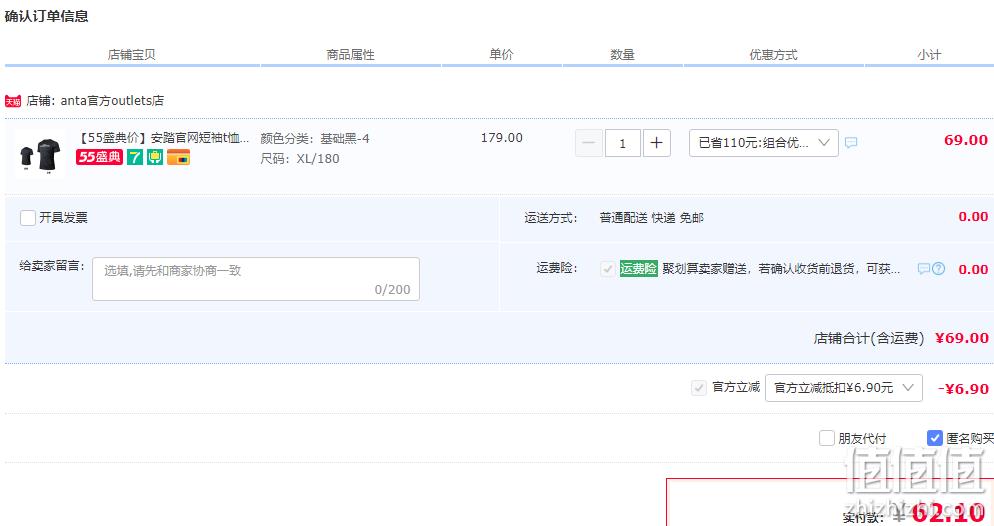Toggle the 官方立减 checkbox

[699, 388]
